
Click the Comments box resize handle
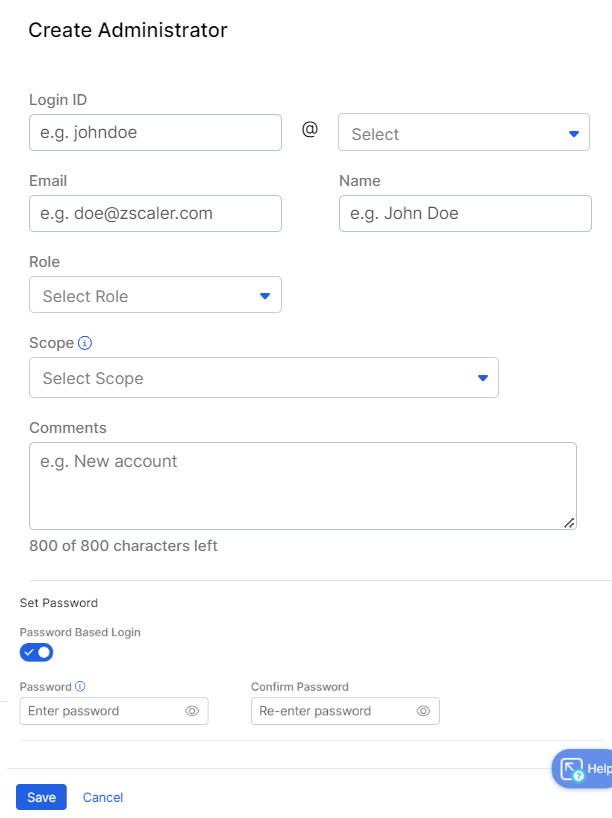coord(569,522)
